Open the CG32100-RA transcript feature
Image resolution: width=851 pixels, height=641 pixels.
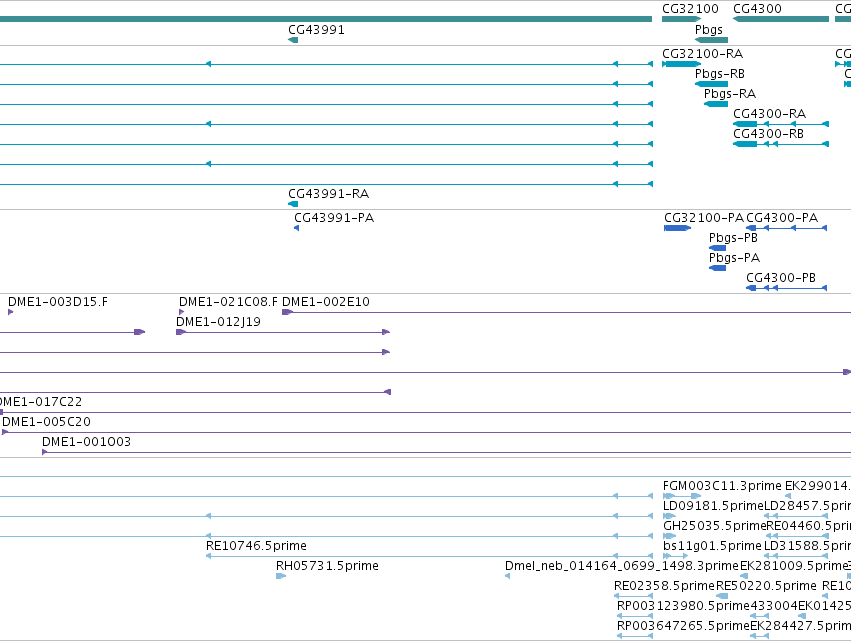pos(681,64)
